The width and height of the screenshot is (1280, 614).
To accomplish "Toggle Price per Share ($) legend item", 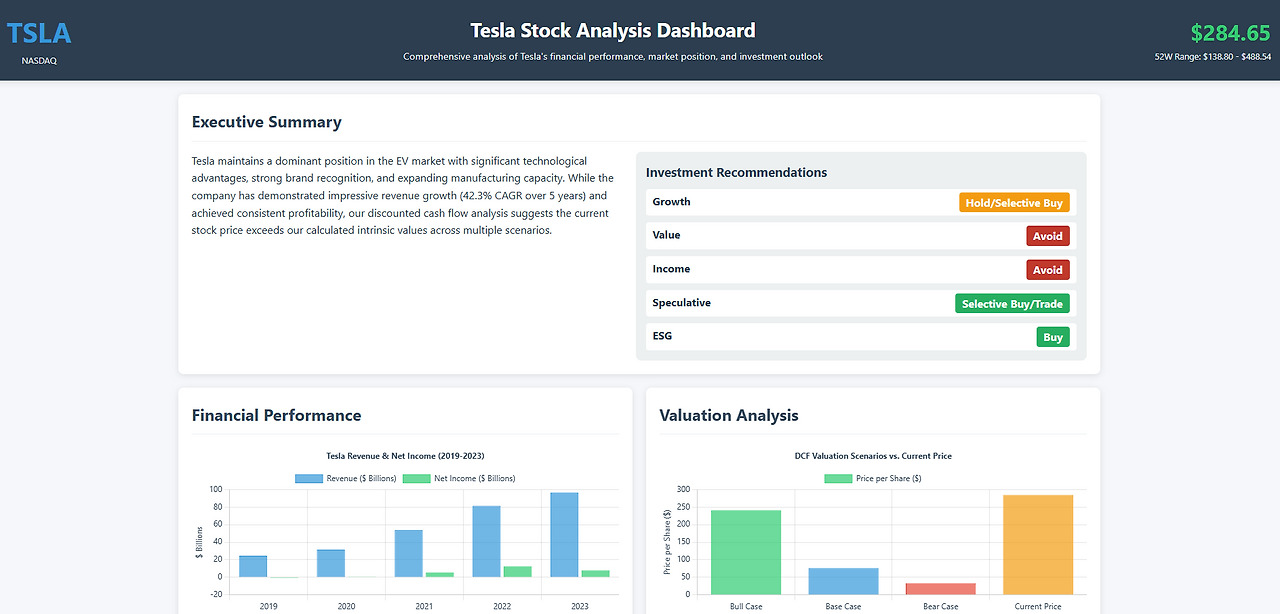I will pyautogui.click(x=873, y=478).
